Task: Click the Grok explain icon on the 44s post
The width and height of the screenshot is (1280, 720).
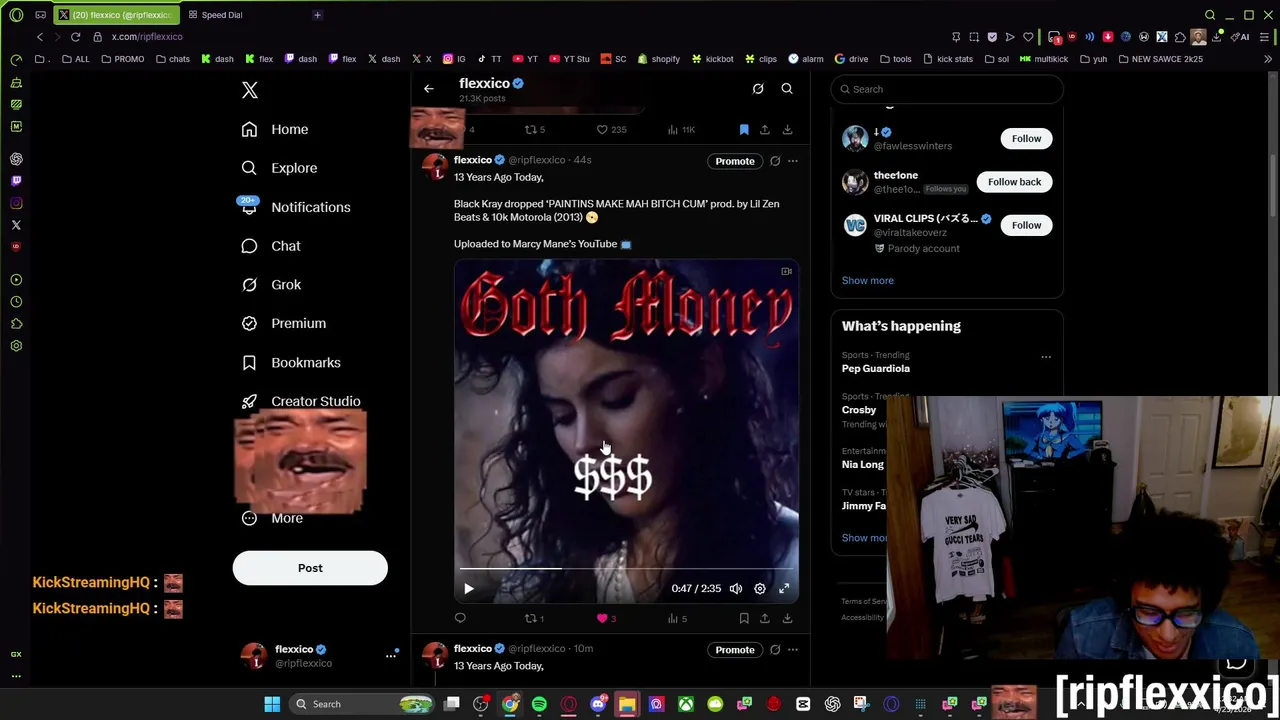Action: 775,161
